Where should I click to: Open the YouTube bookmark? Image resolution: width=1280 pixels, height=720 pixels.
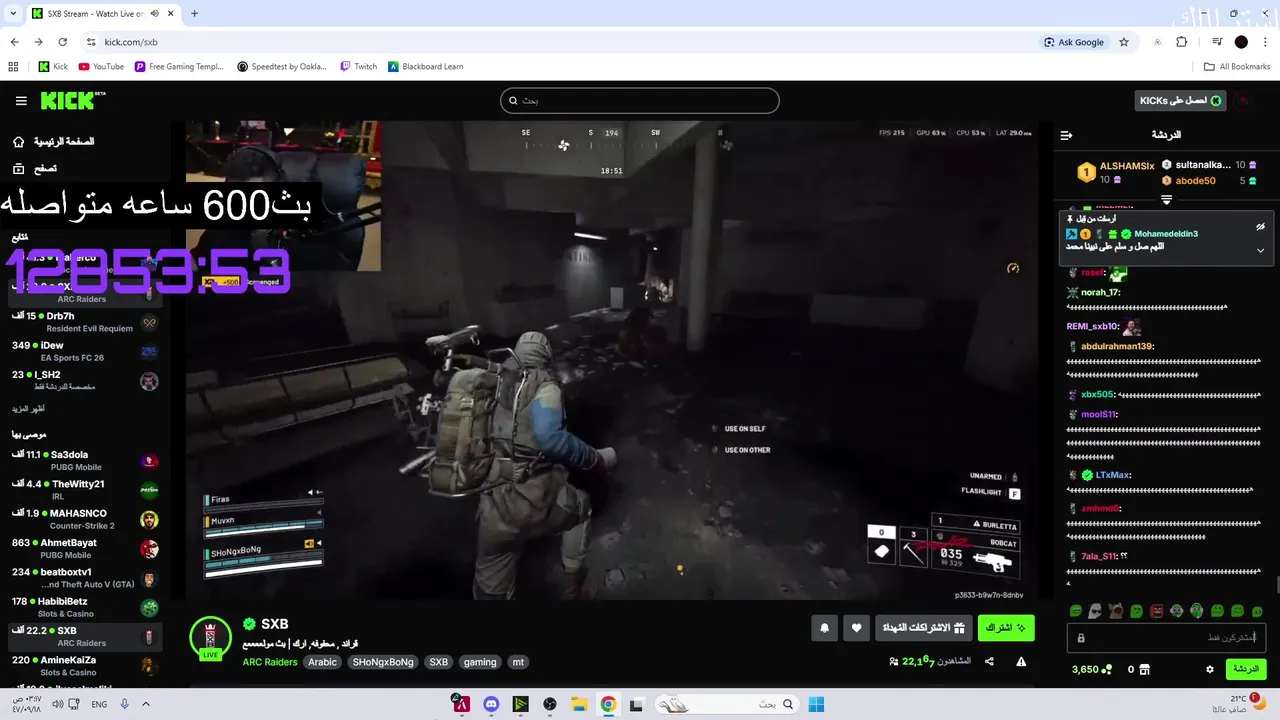(x=101, y=67)
